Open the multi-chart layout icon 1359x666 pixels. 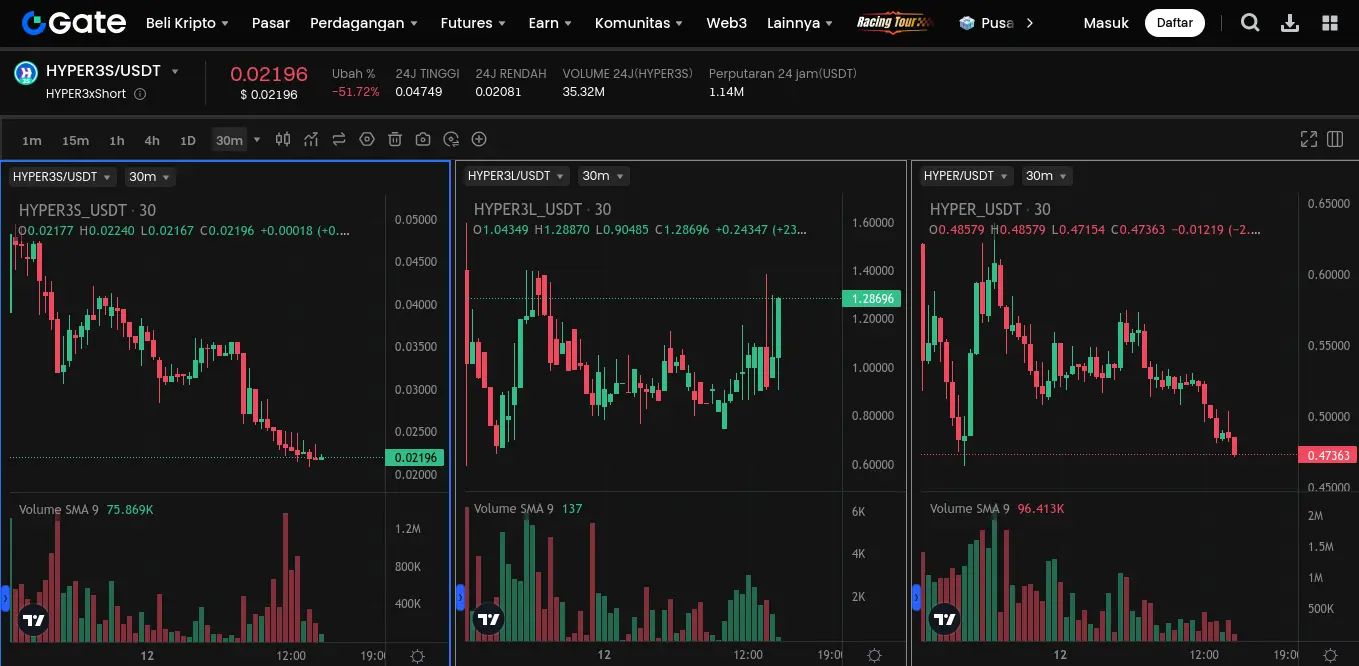pos(1335,139)
